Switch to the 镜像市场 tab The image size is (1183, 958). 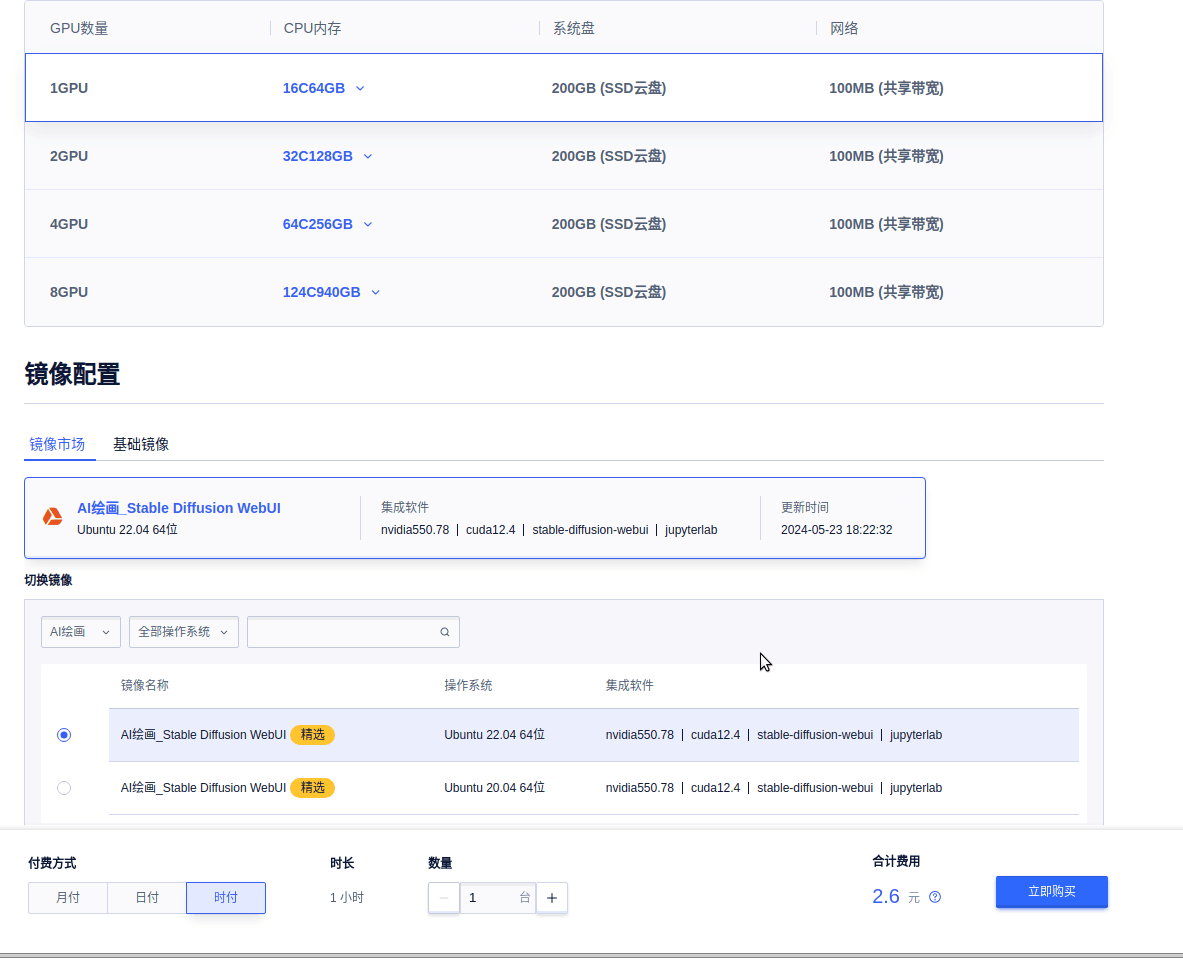pos(59,444)
